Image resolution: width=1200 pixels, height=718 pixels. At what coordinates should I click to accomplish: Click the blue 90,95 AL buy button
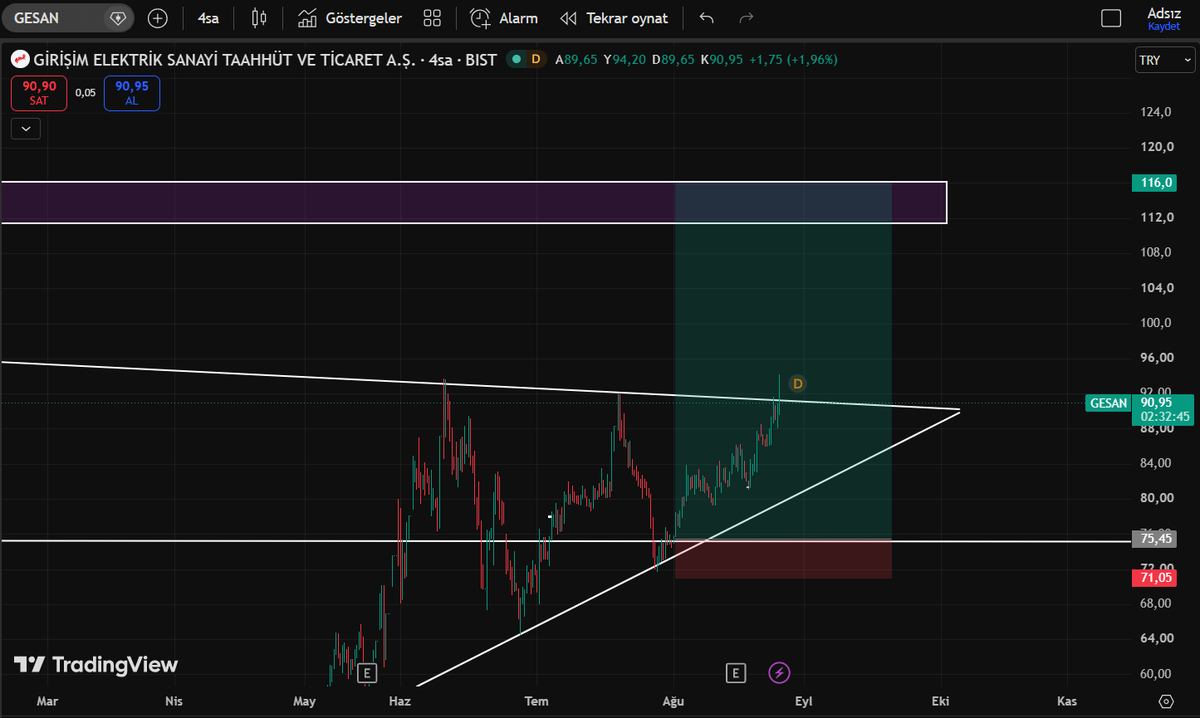tap(132, 93)
